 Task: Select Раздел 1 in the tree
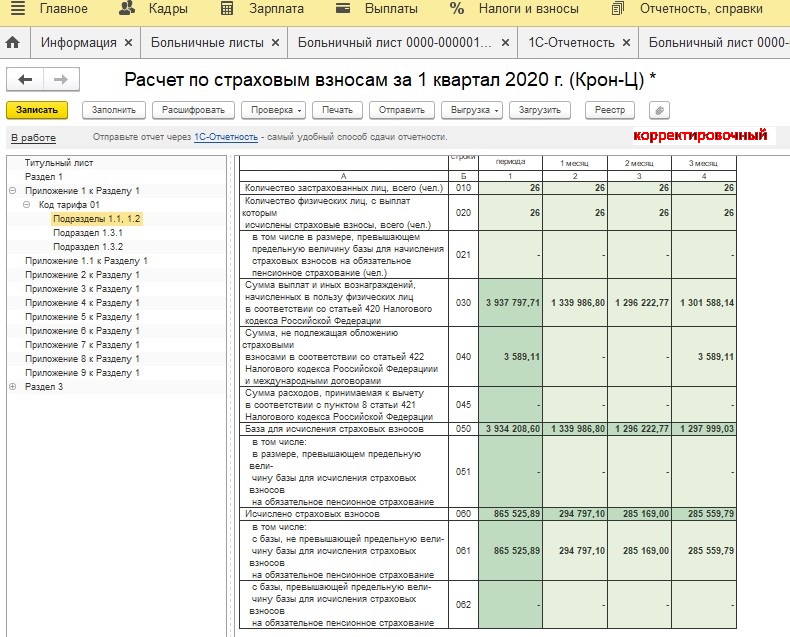[x=44, y=177]
